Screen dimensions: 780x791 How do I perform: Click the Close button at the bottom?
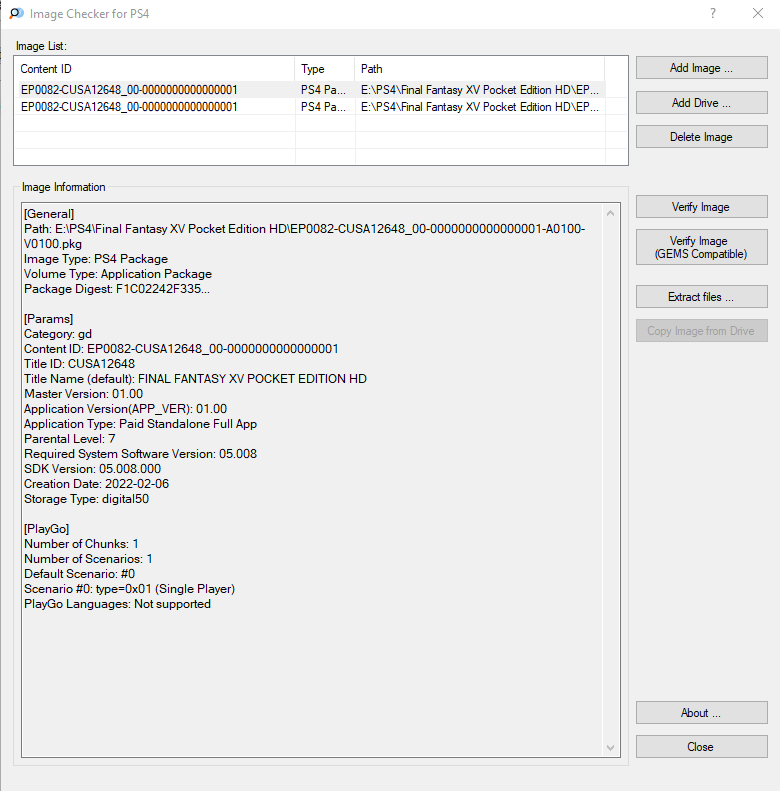click(701, 747)
